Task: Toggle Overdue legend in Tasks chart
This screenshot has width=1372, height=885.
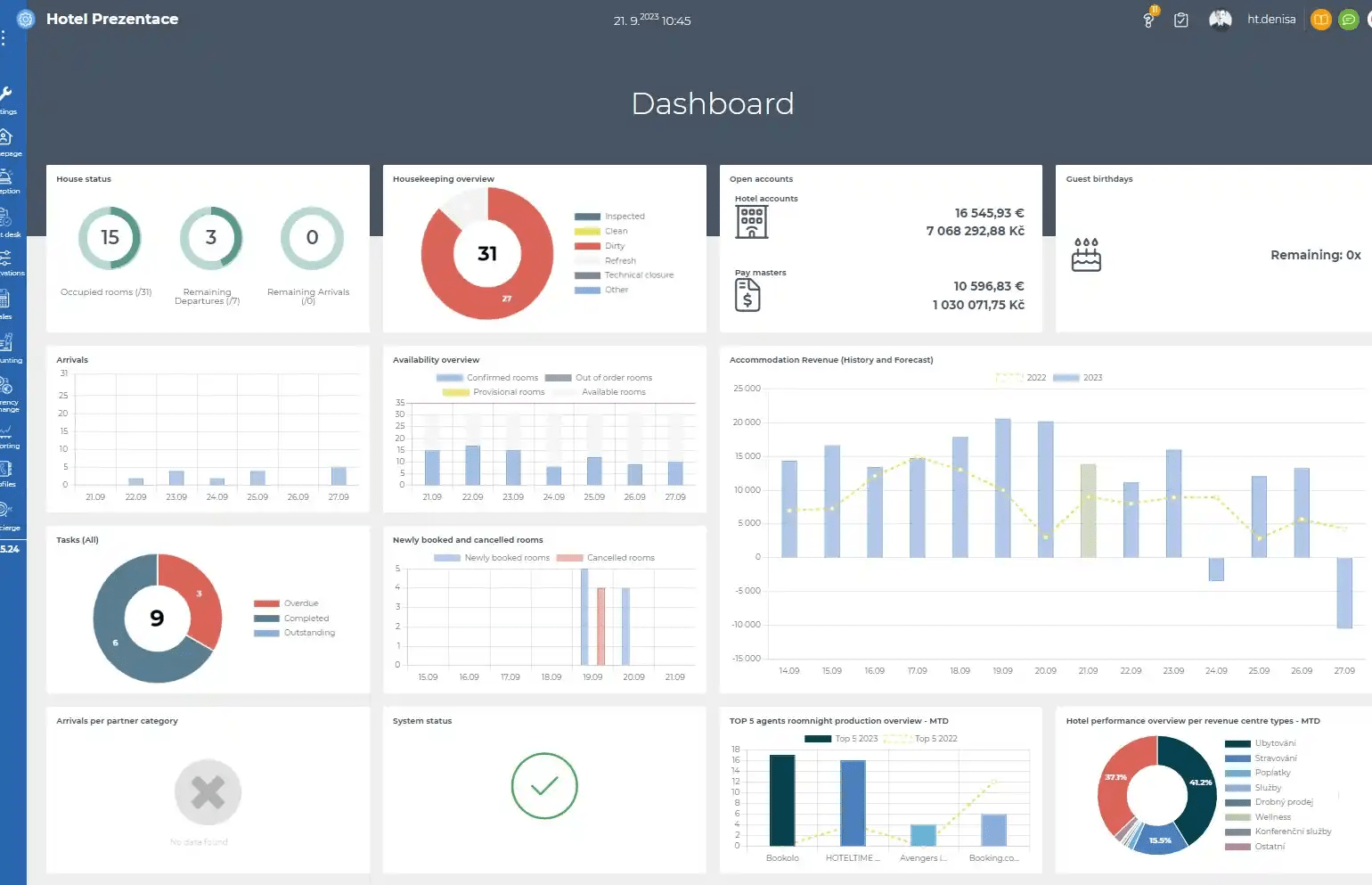Action: pos(286,603)
